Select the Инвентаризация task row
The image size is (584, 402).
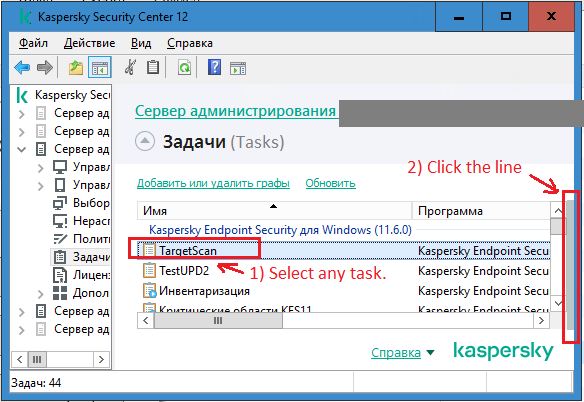[343, 291]
